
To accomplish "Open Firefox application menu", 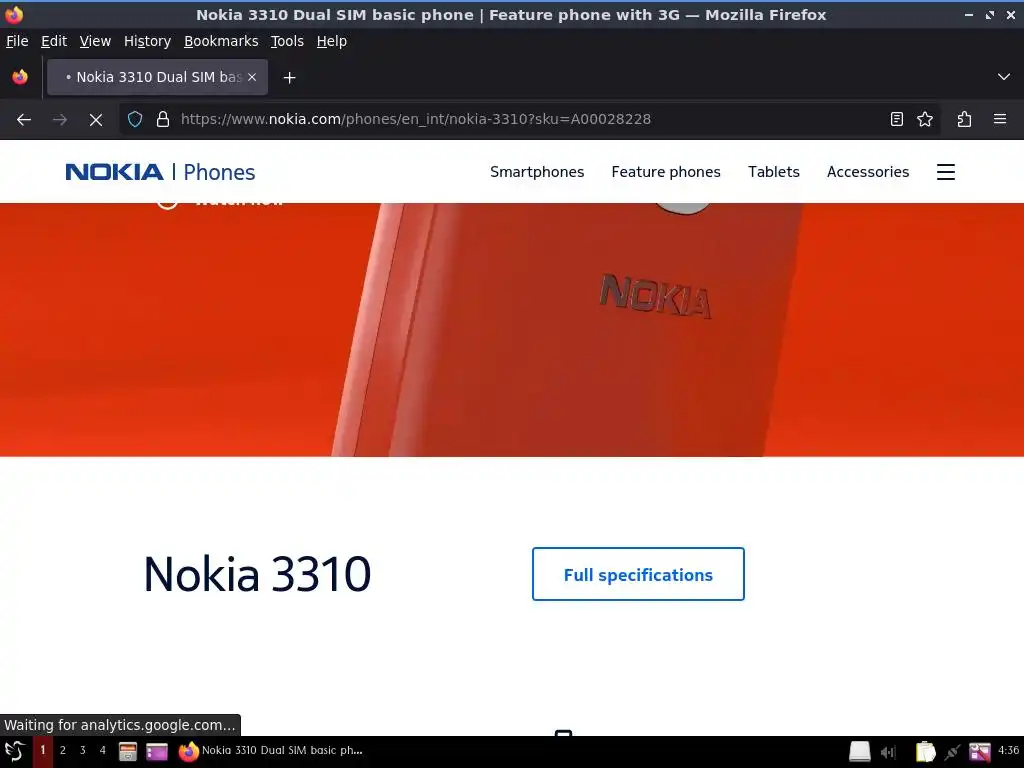I will 1000,120.
